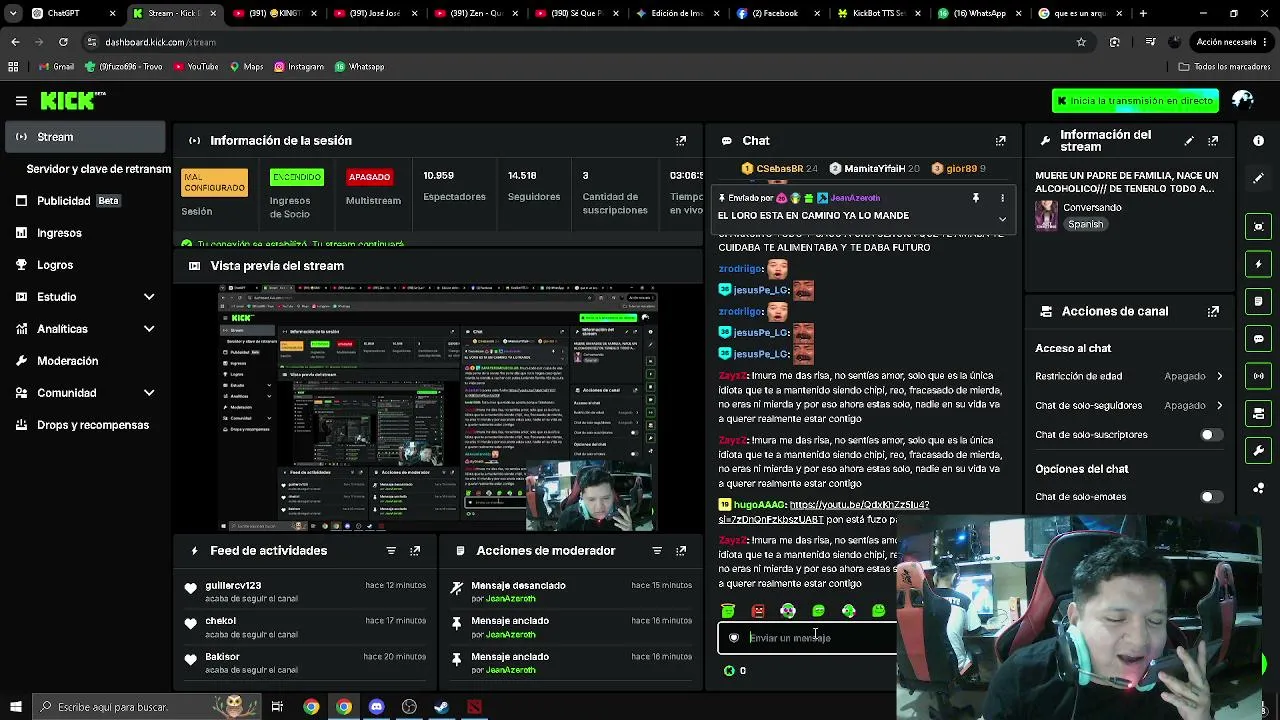Open the user avatar menu at top right
1280x720 pixels.
[1243, 101]
